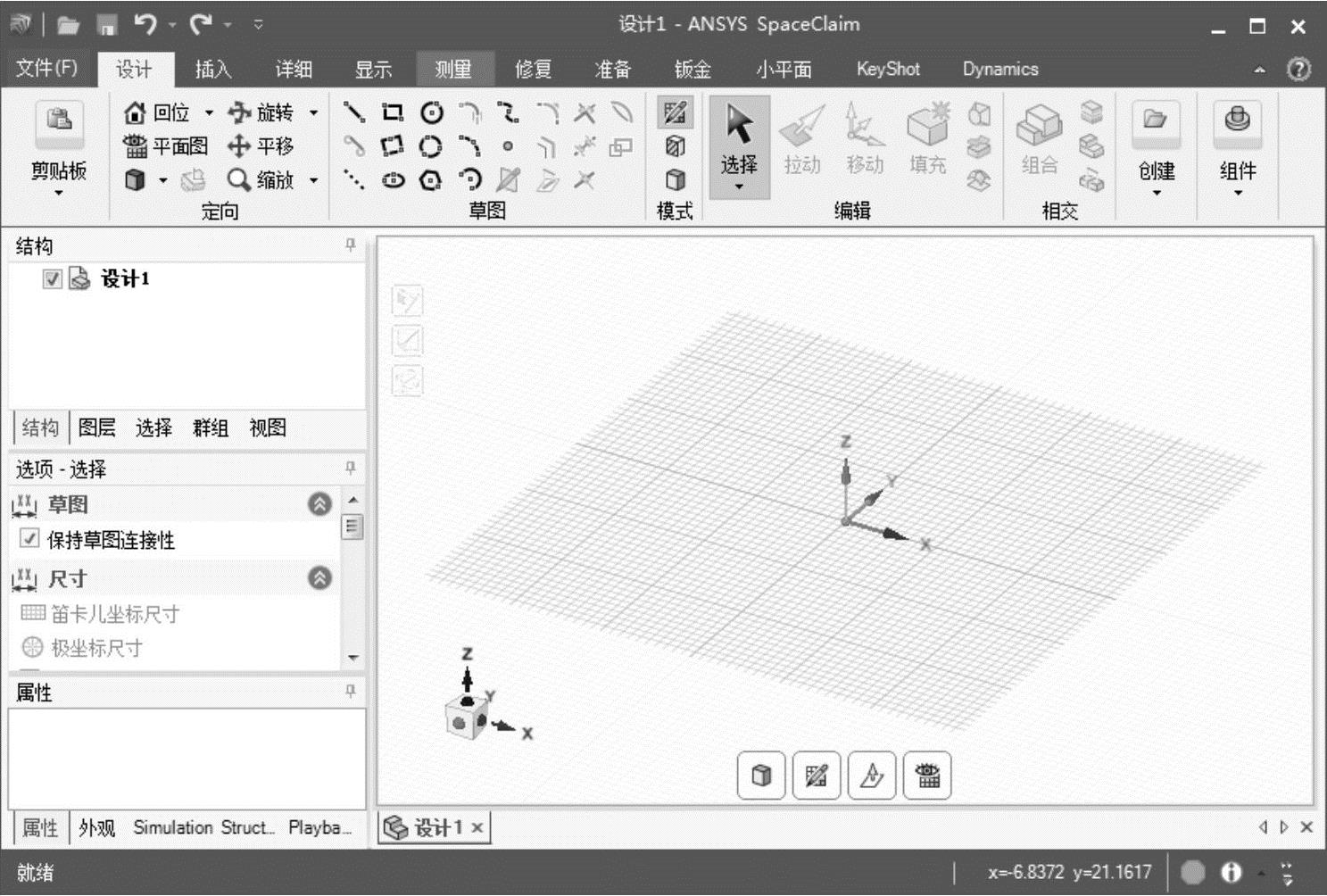Switch to the 详细 ribbon tab
This screenshot has width=1327, height=896.
click(293, 70)
